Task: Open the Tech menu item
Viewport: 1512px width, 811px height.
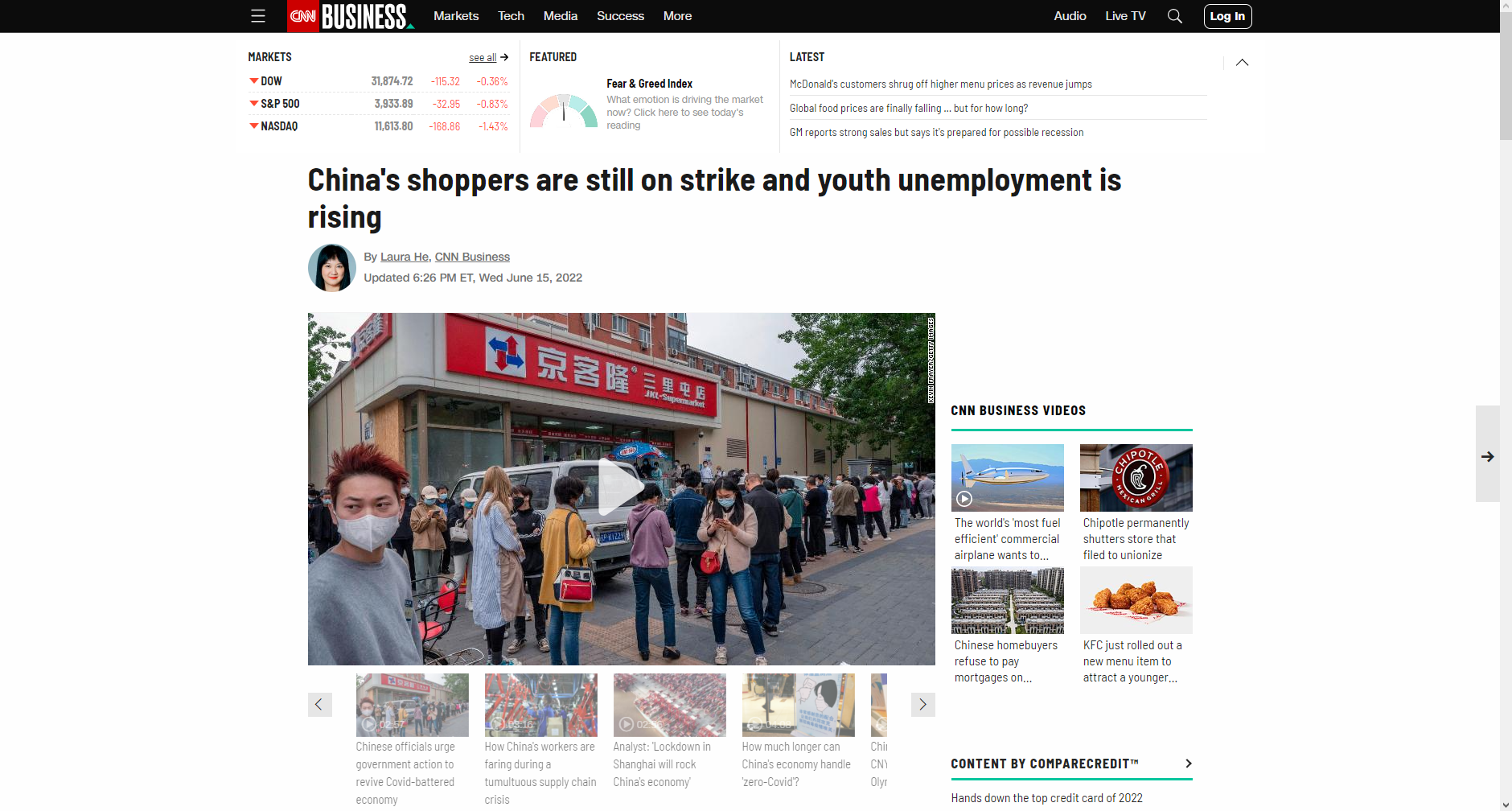Action: [x=511, y=16]
